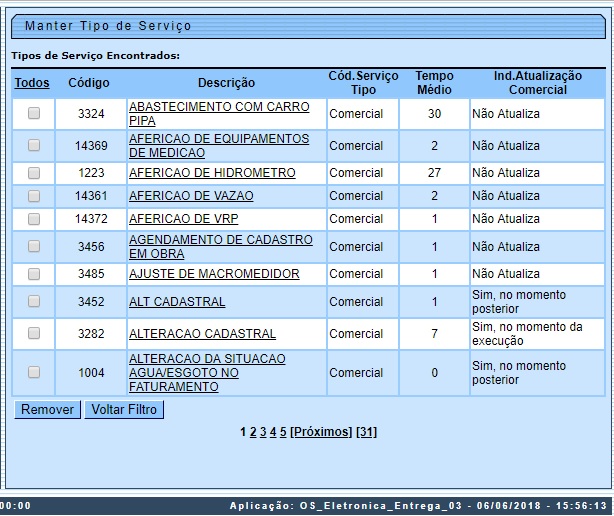Open the AFERICAO DE VRP link
Screen dimensions: 614x516
click(183, 219)
